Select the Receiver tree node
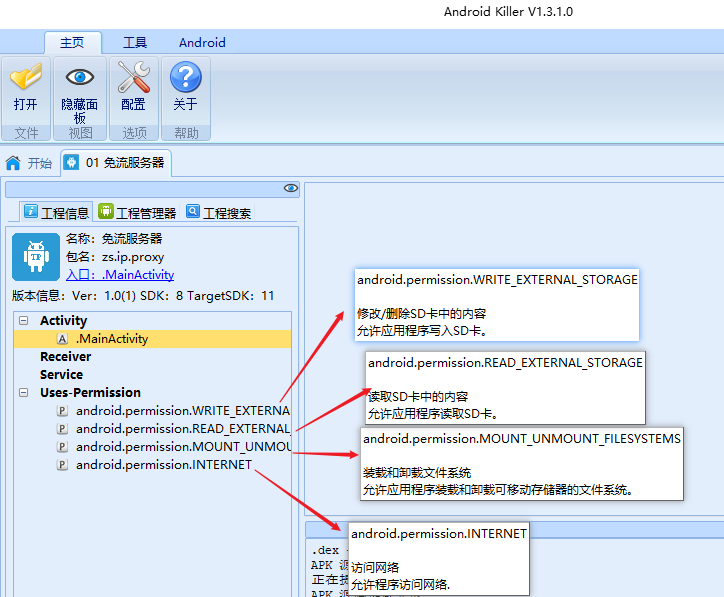 tap(66, 356)
